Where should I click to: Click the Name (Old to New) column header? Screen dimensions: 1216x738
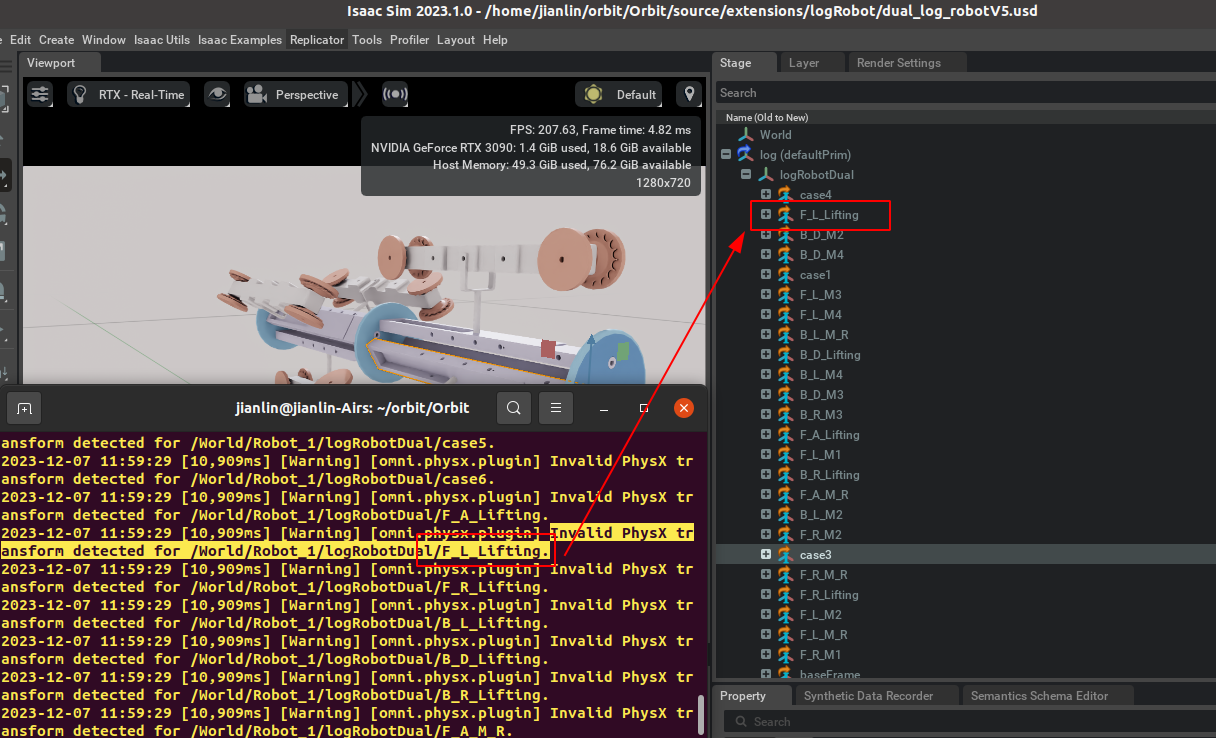tap(767, 118)
